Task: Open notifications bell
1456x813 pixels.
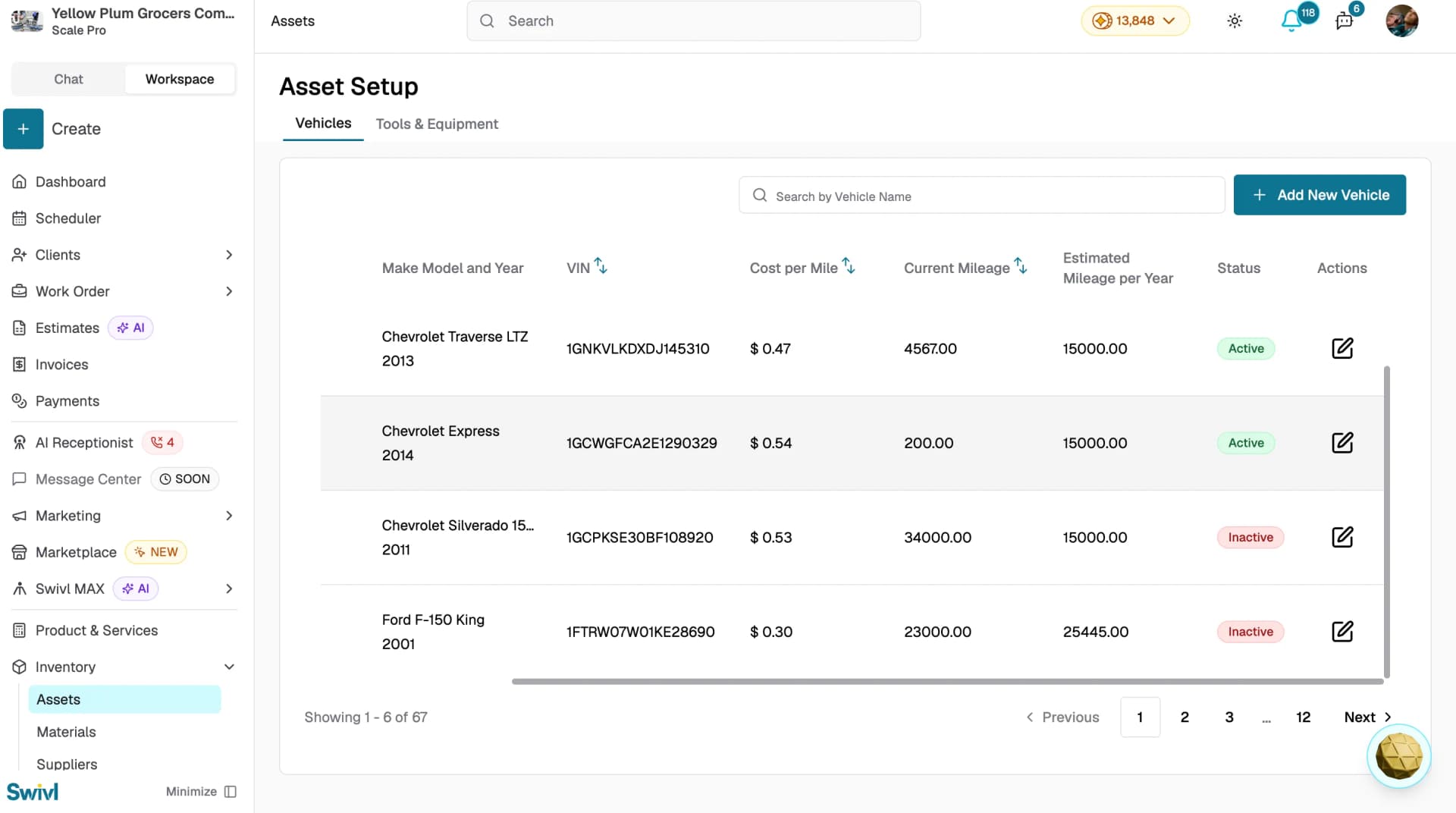Action: tap(1291, 21)
